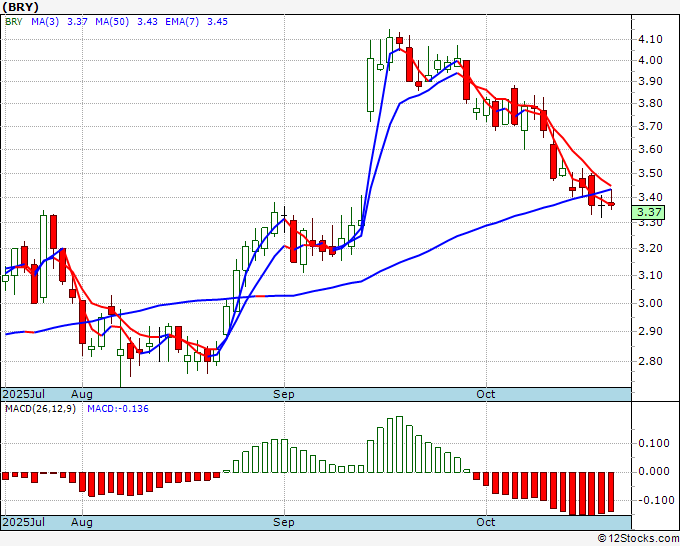Click the green 3.37 current price tag
The height and width of the screenshot is (546, 680).
648,213
